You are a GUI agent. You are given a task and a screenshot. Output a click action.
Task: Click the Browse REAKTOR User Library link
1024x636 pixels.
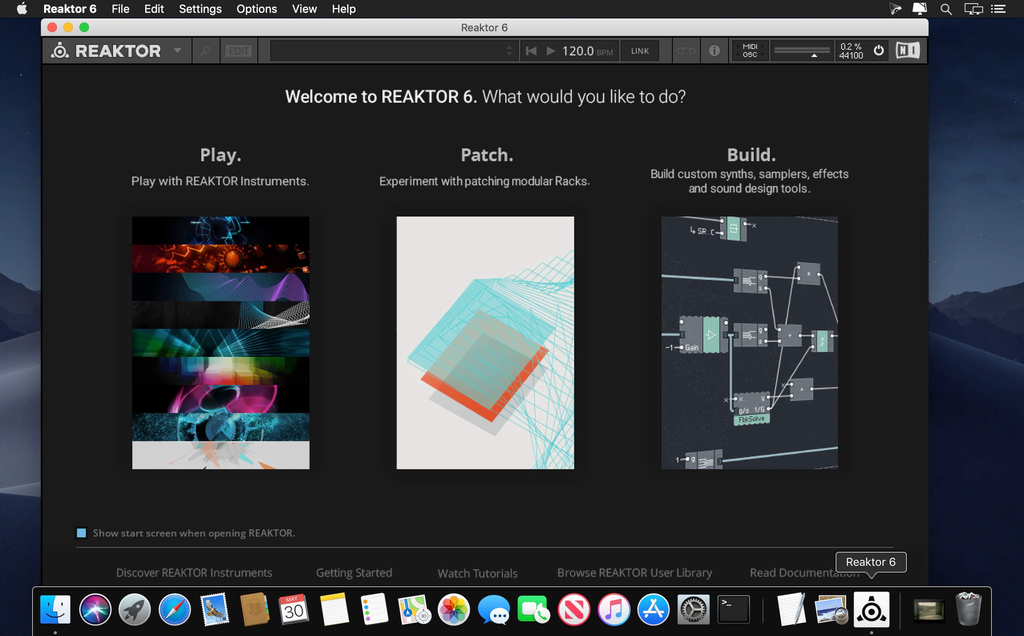coord(634,573)
